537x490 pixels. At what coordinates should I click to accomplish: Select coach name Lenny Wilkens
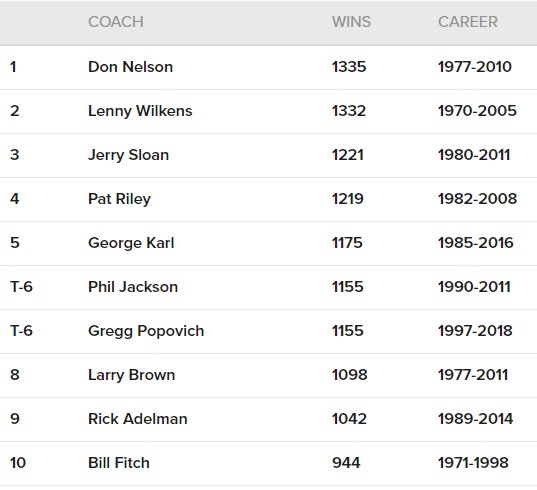[x=140, y=111]
